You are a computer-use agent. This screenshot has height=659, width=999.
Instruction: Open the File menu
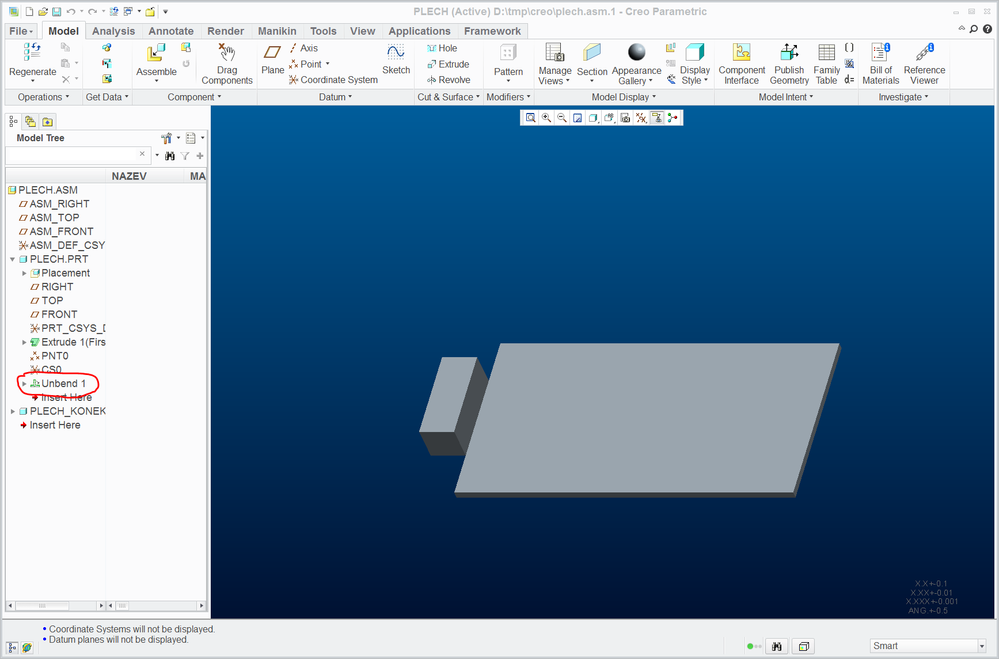pyautogui.click(x=21, y=31)
